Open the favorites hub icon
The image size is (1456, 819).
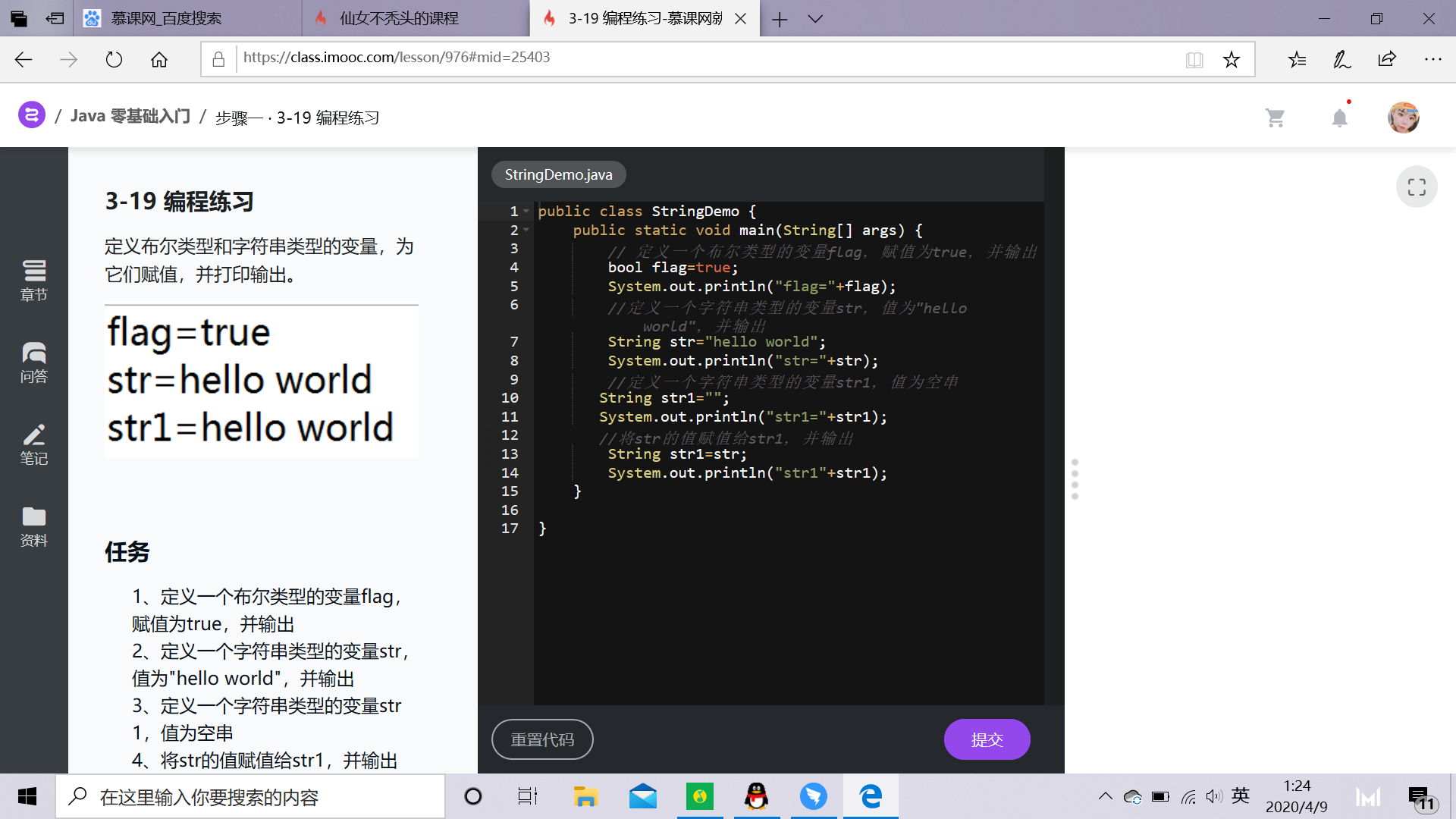click(x=1297, y=59)
